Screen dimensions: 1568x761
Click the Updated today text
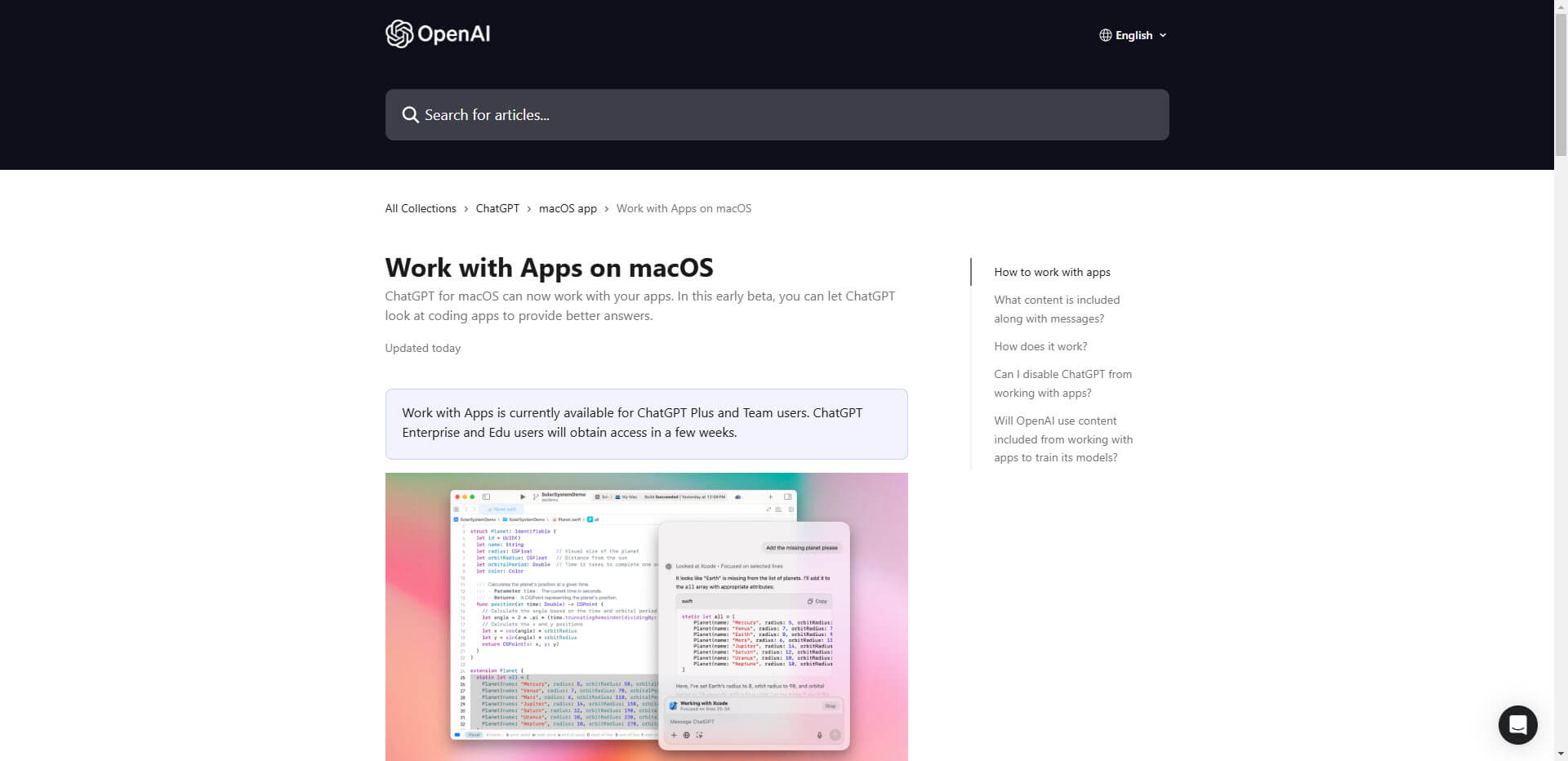click(x=422, y=348)
